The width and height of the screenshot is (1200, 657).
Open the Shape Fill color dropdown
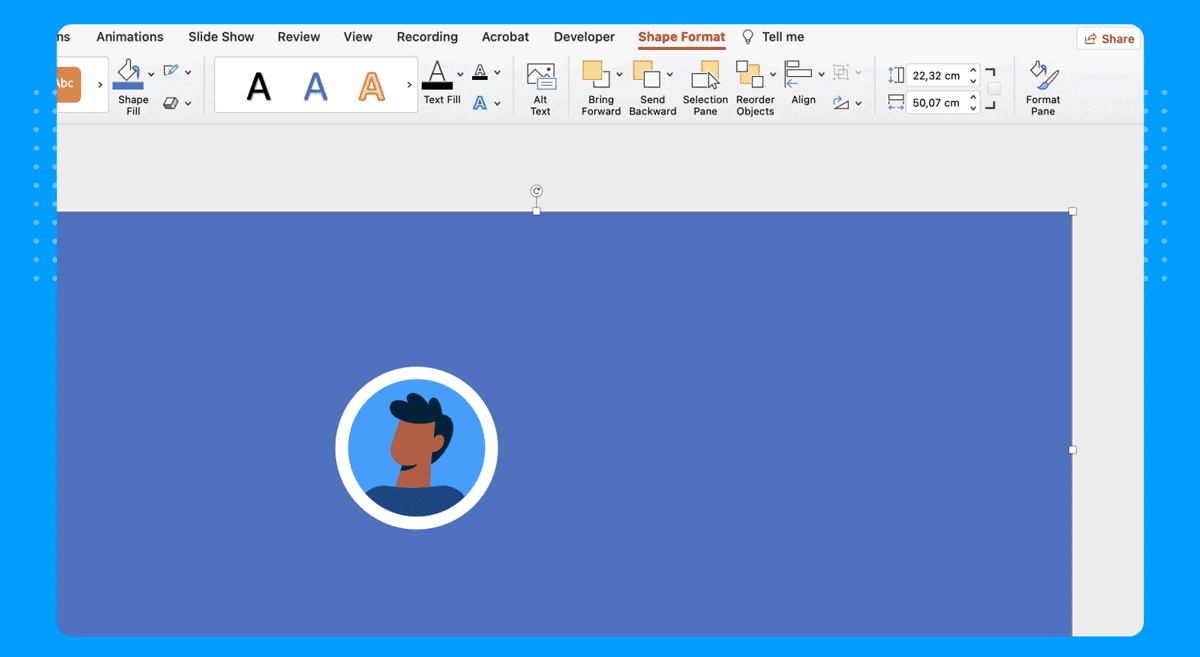pyautogui.click(x=151, y=74)
